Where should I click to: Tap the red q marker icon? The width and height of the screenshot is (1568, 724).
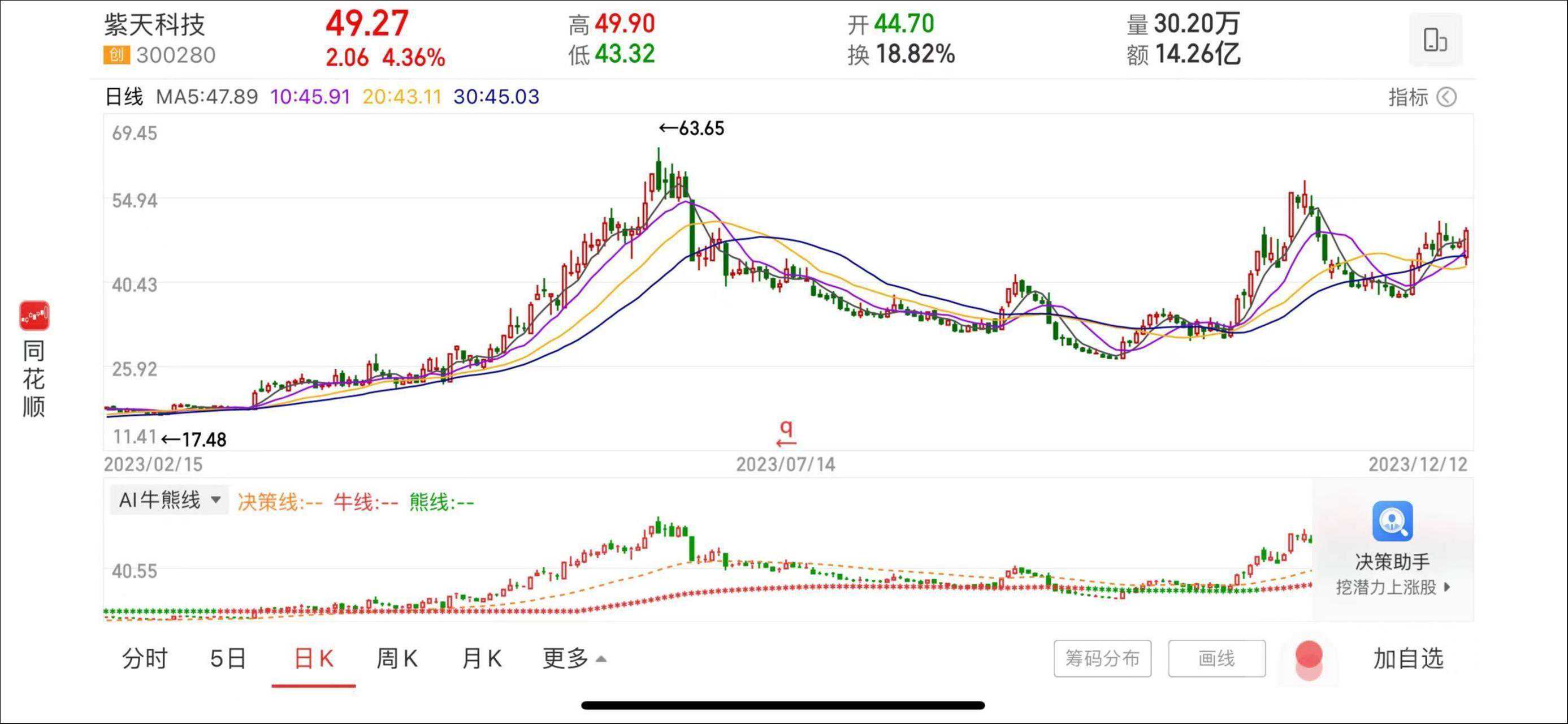point(786,433)
